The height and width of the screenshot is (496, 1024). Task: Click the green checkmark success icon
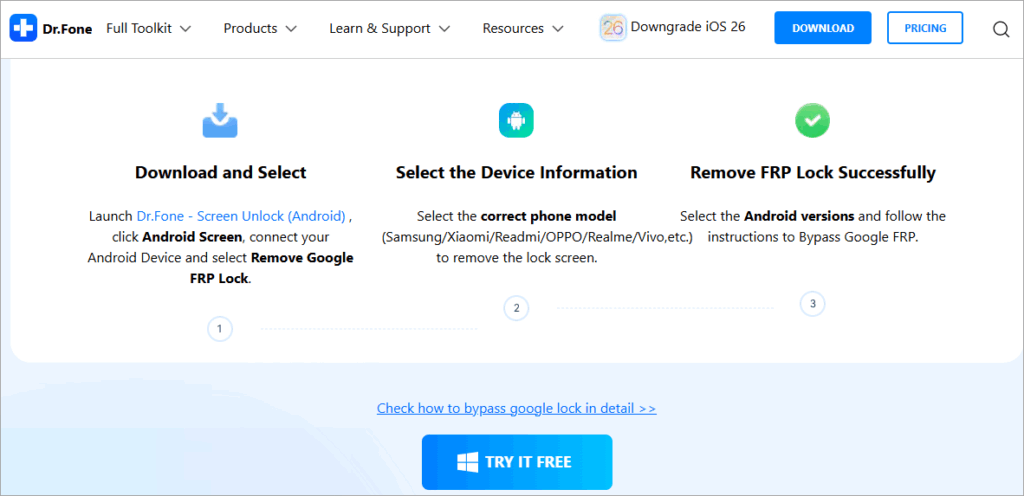point(812,120)
